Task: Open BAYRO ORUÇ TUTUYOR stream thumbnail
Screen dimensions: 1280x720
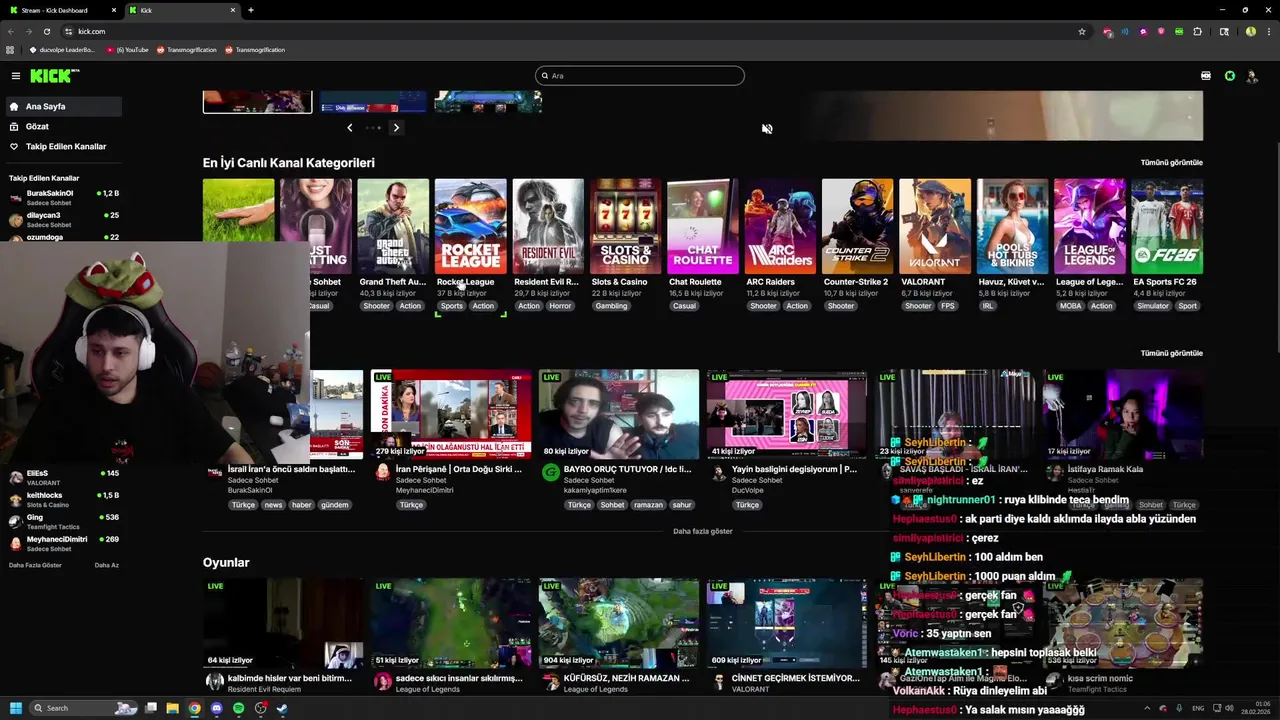Action: (x=619, y=414)
